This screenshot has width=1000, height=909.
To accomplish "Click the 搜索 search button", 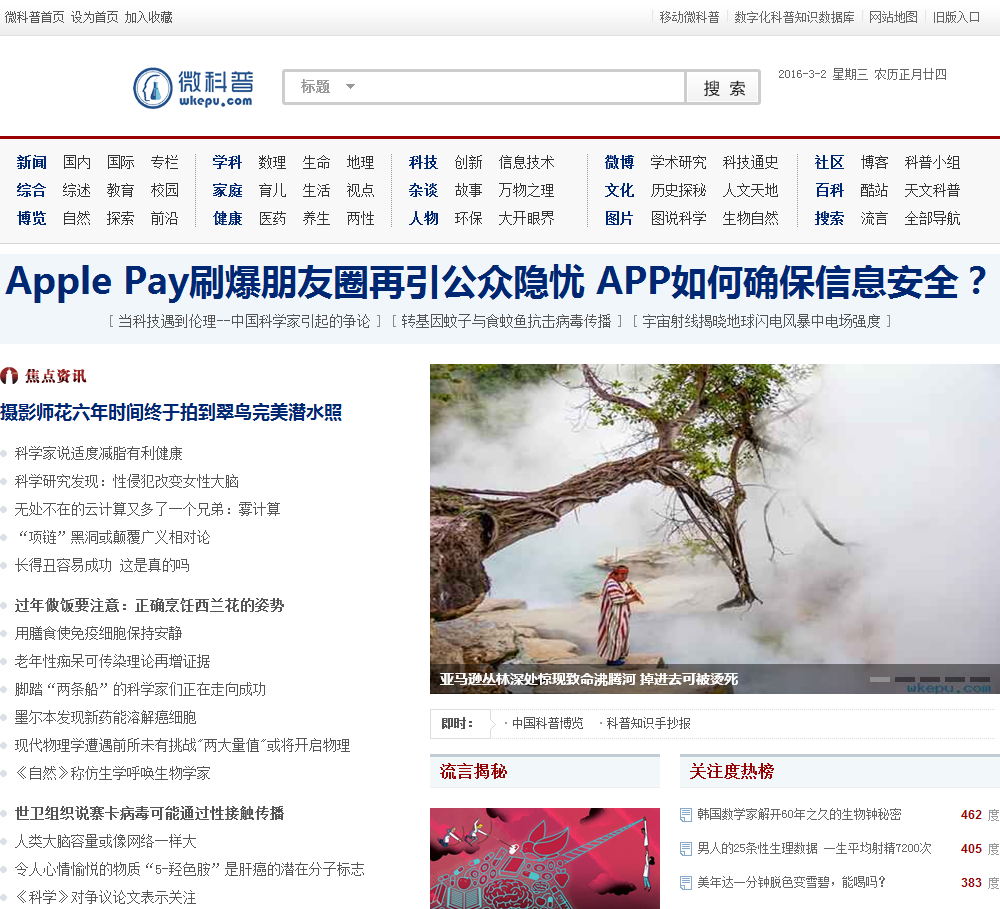I will pyautogui.click(x=723, y=87).
